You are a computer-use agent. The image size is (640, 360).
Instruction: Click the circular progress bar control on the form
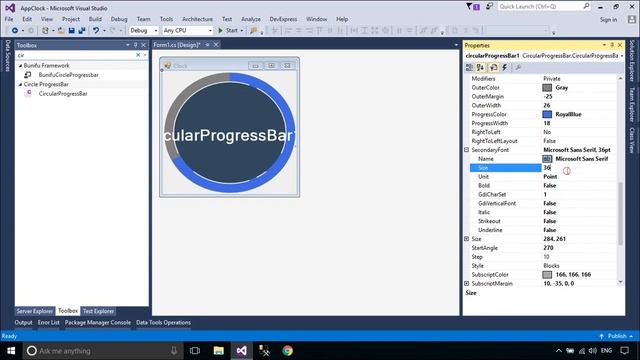click(229, 133)
